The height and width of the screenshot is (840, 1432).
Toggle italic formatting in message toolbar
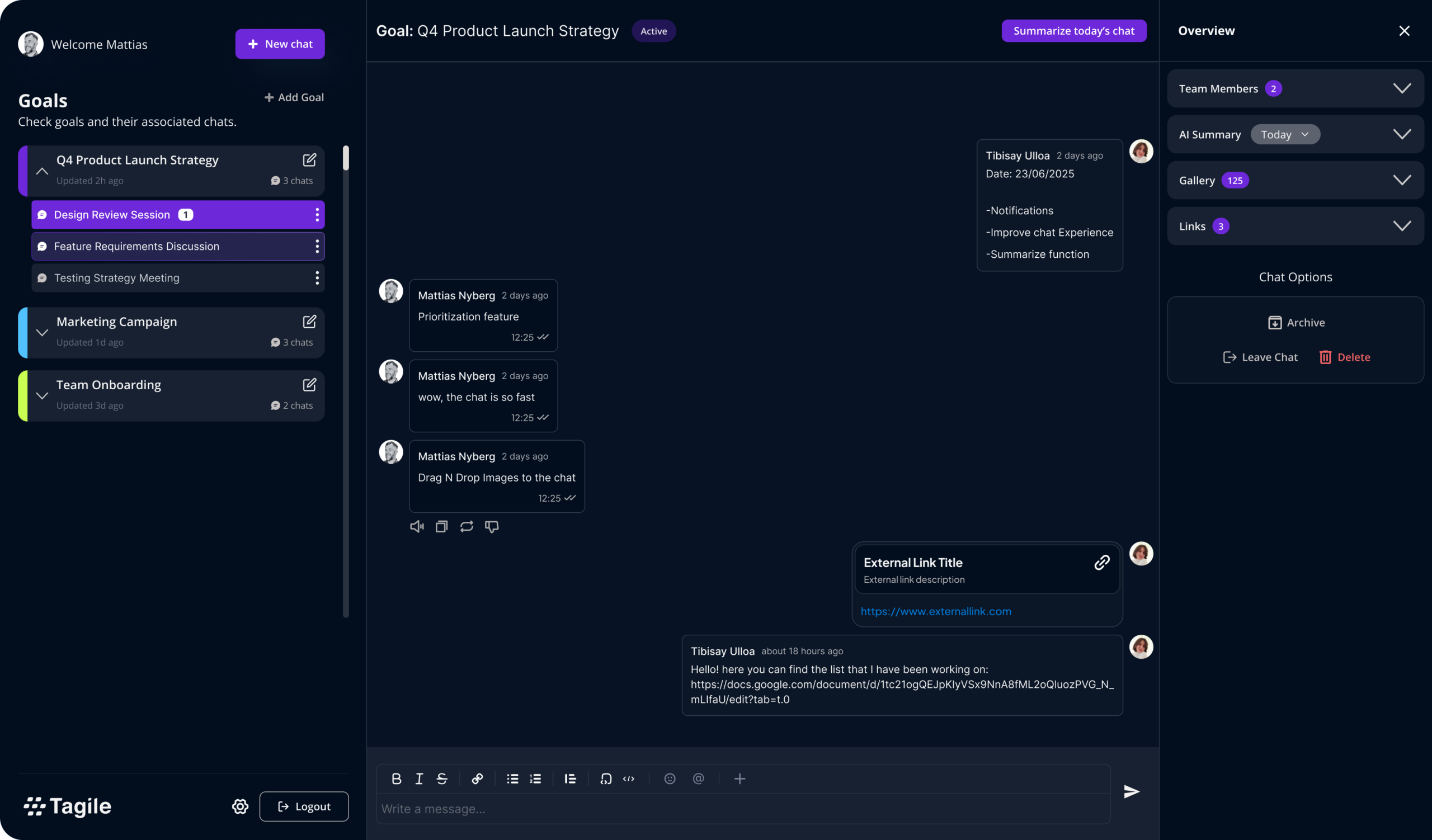click(420, 778)
